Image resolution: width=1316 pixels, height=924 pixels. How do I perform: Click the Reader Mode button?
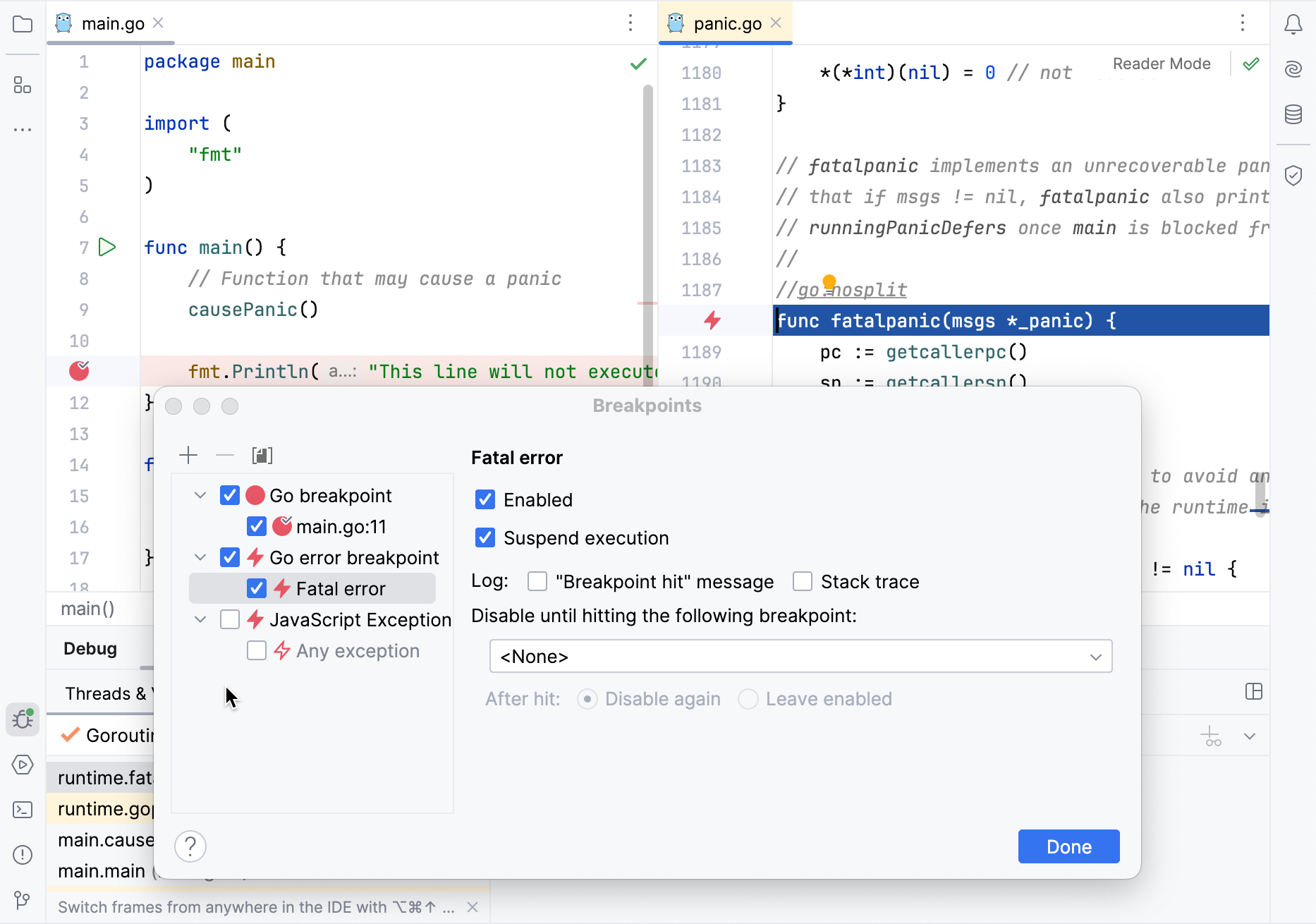click(1161, 63)
